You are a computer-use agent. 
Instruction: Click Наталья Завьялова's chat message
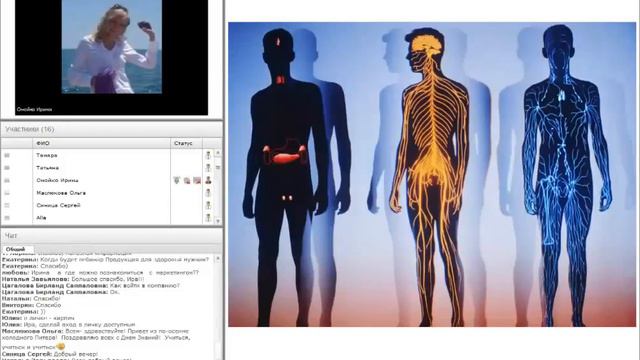pos(73,279)
